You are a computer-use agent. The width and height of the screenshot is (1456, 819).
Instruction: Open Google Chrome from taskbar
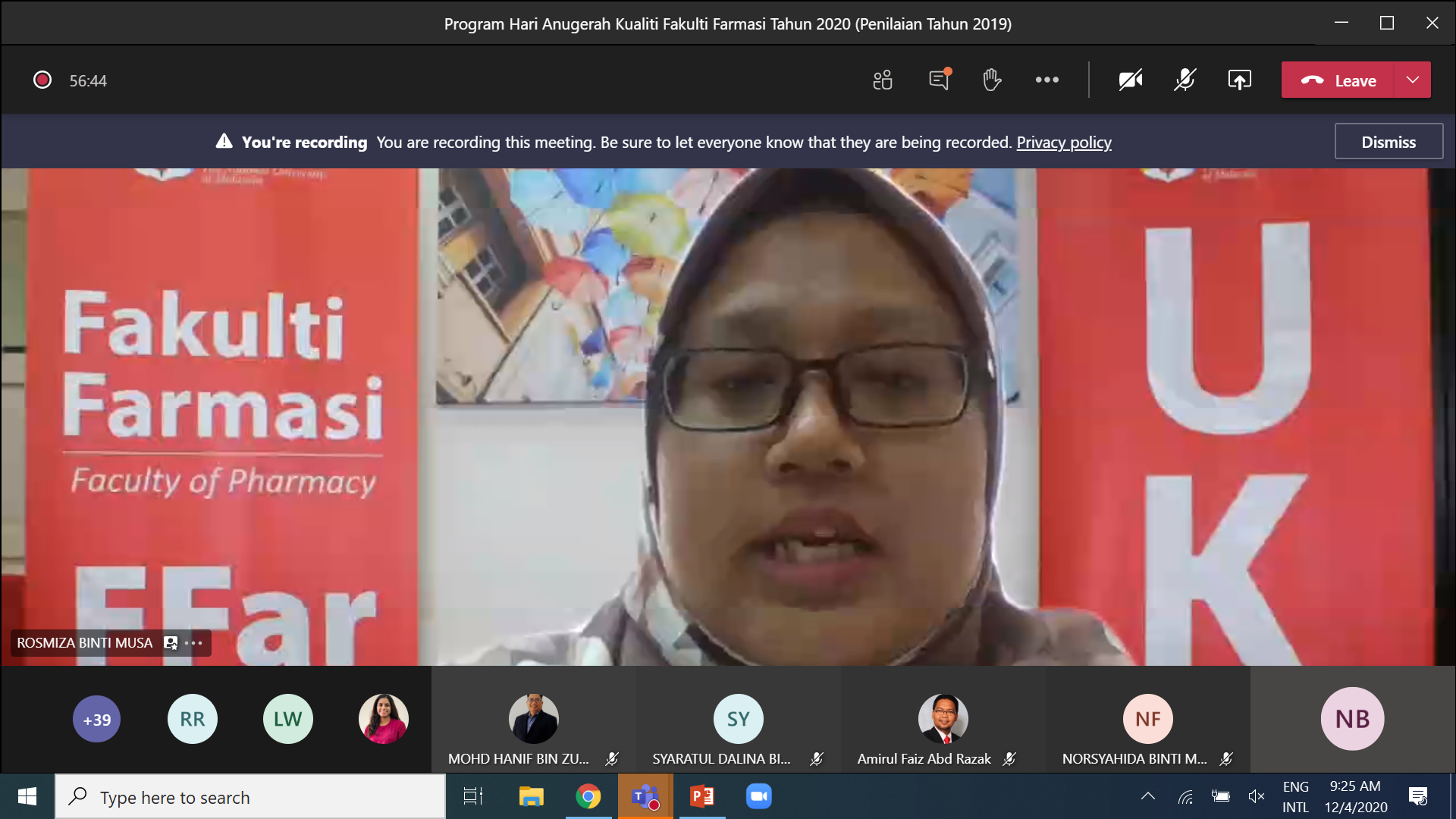click(x=588, y=796)
